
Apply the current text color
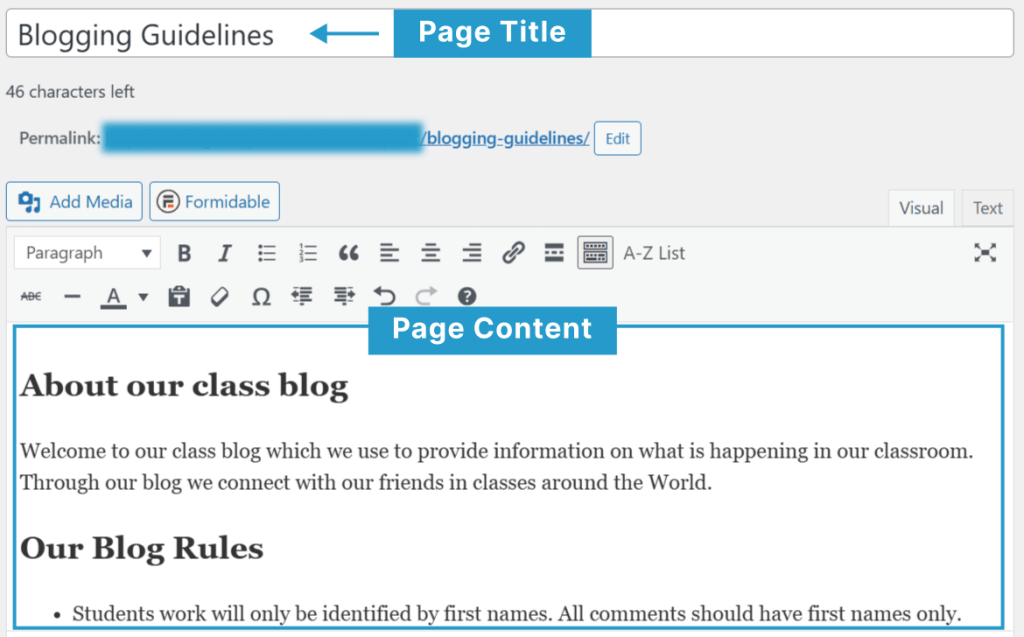pyautogui.click(x=113, y=297)
